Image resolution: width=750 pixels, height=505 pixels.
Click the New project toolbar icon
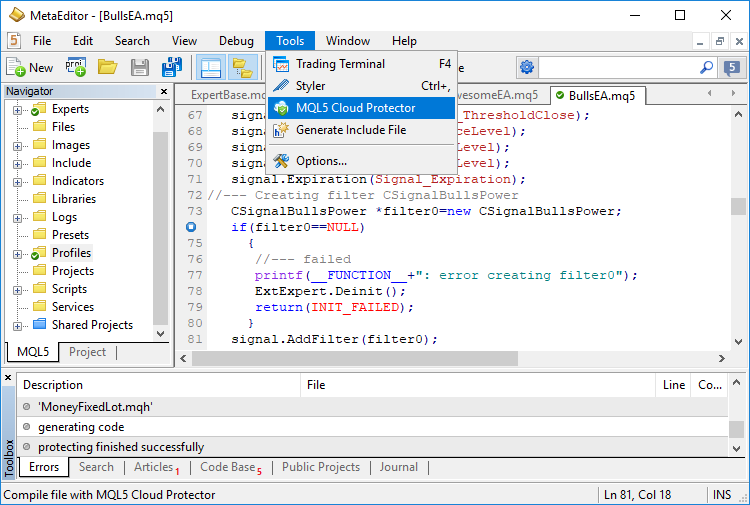coord(76,67)
